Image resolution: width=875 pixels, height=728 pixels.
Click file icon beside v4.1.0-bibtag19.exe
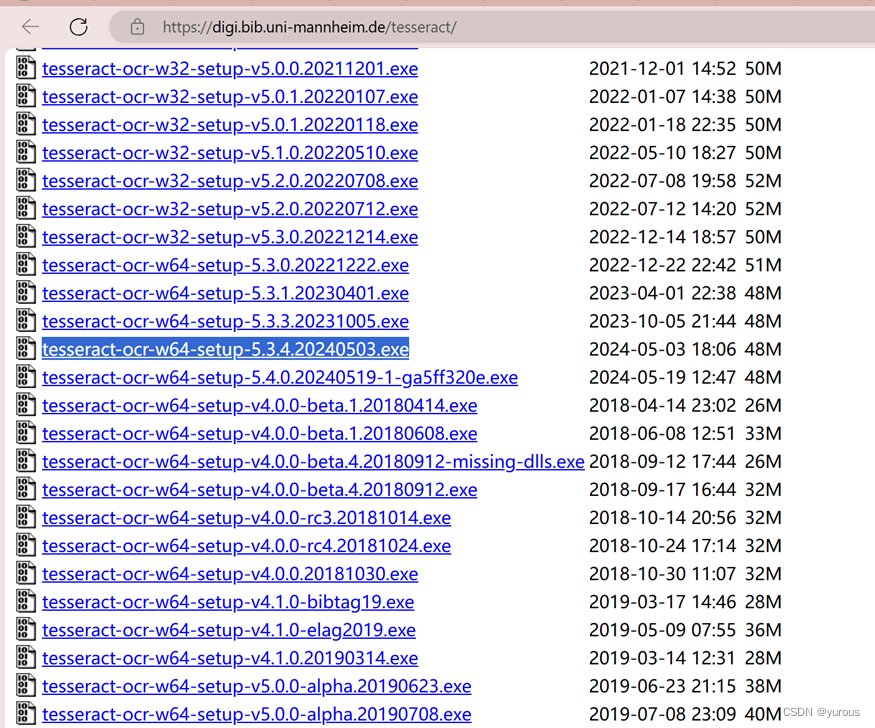pyautogui.click(x=26, y=601)
